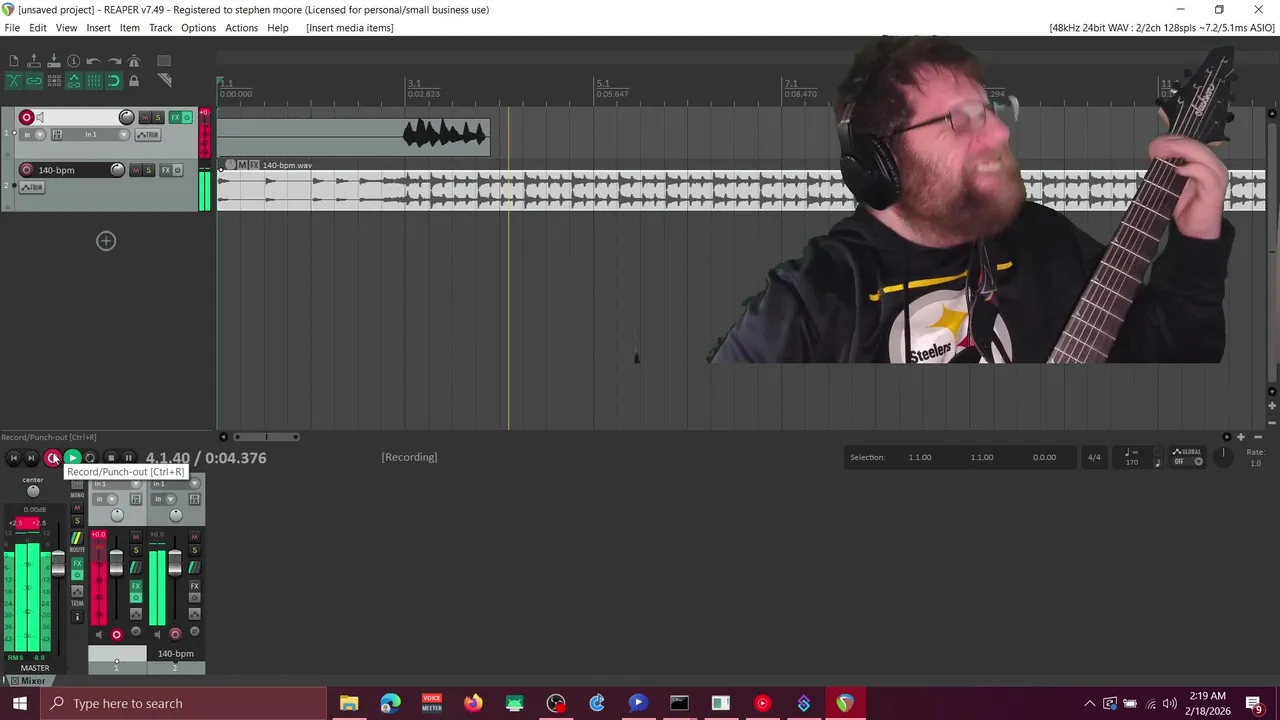The width and height of the screenshot is (1280, 720).
Task: Adjust the 140-bpm track volume knob
Action: click(x=117, y=170)
